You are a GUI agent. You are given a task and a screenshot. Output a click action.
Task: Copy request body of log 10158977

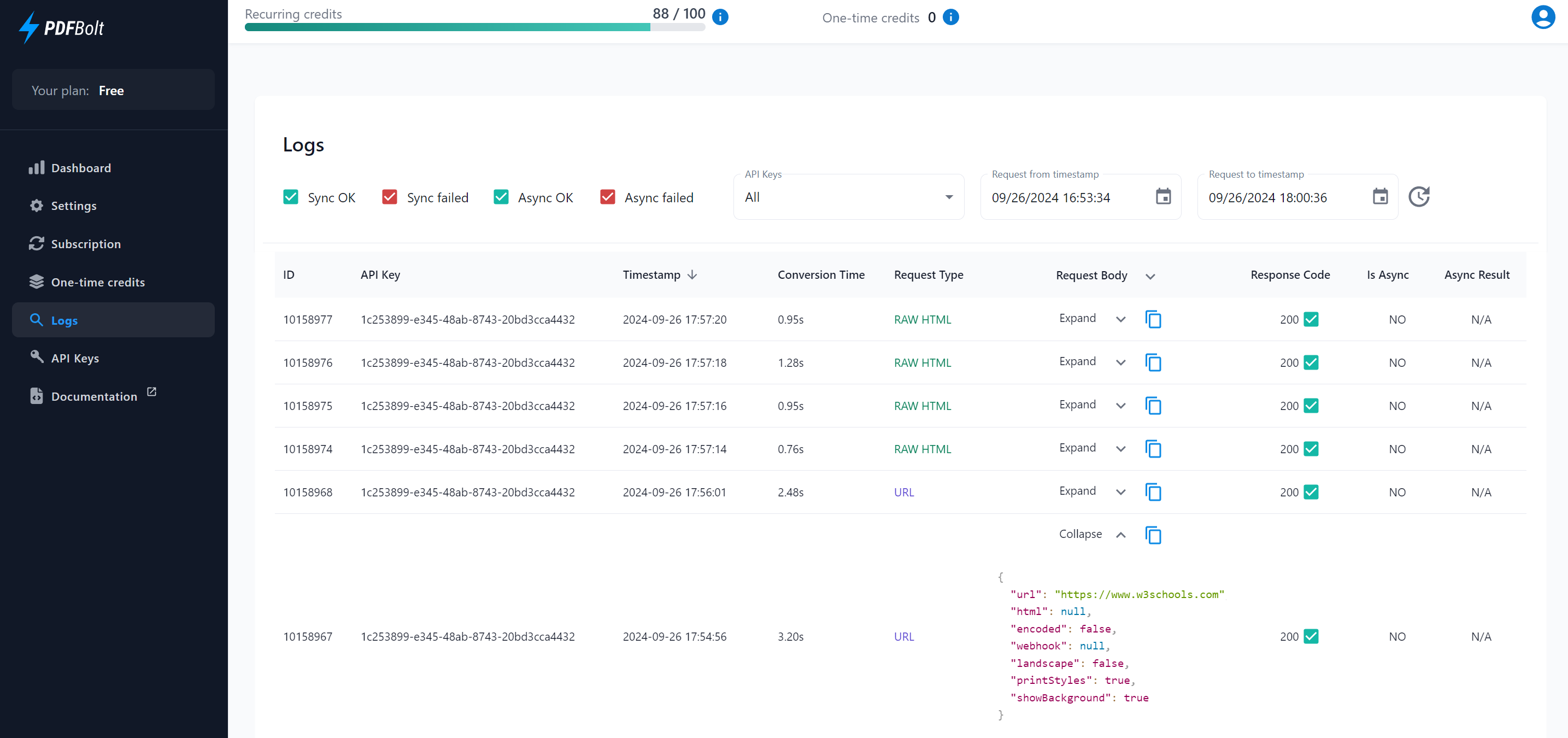click(1153, 319)
